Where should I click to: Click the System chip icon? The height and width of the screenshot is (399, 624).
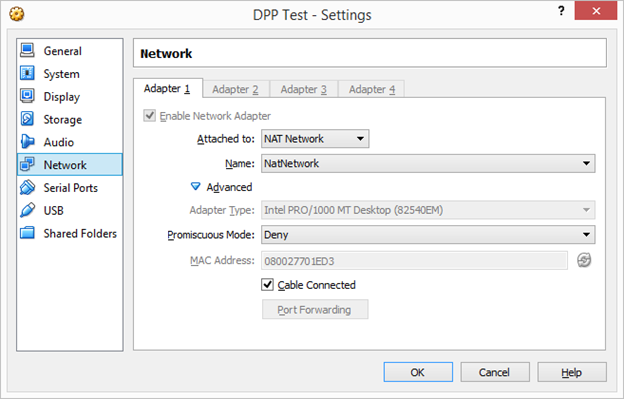click(27, 74)
